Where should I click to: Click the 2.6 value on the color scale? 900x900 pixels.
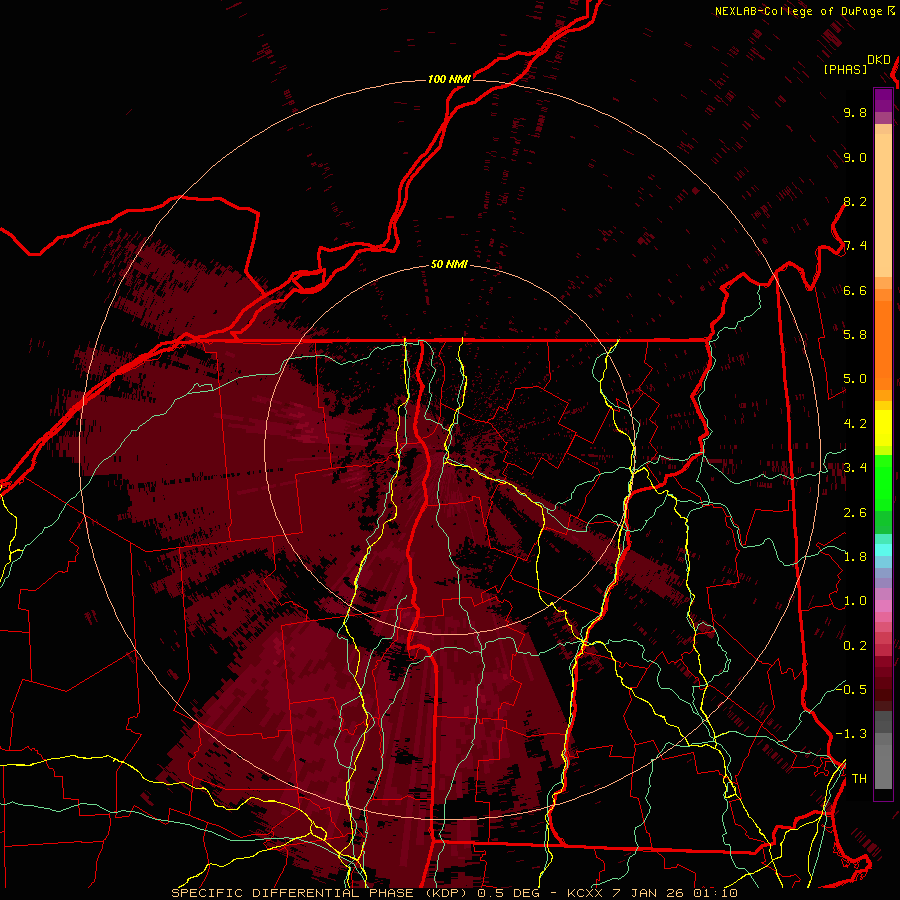click(855, 513)
